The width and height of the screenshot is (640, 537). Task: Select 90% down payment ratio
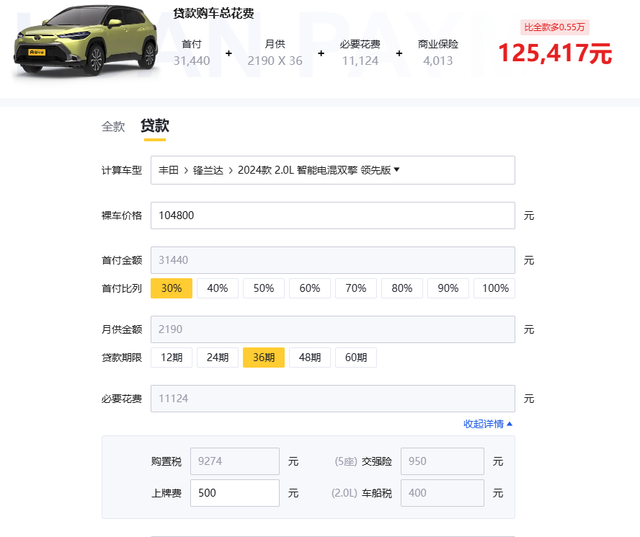pyautogui.click(x=448, y=288)
